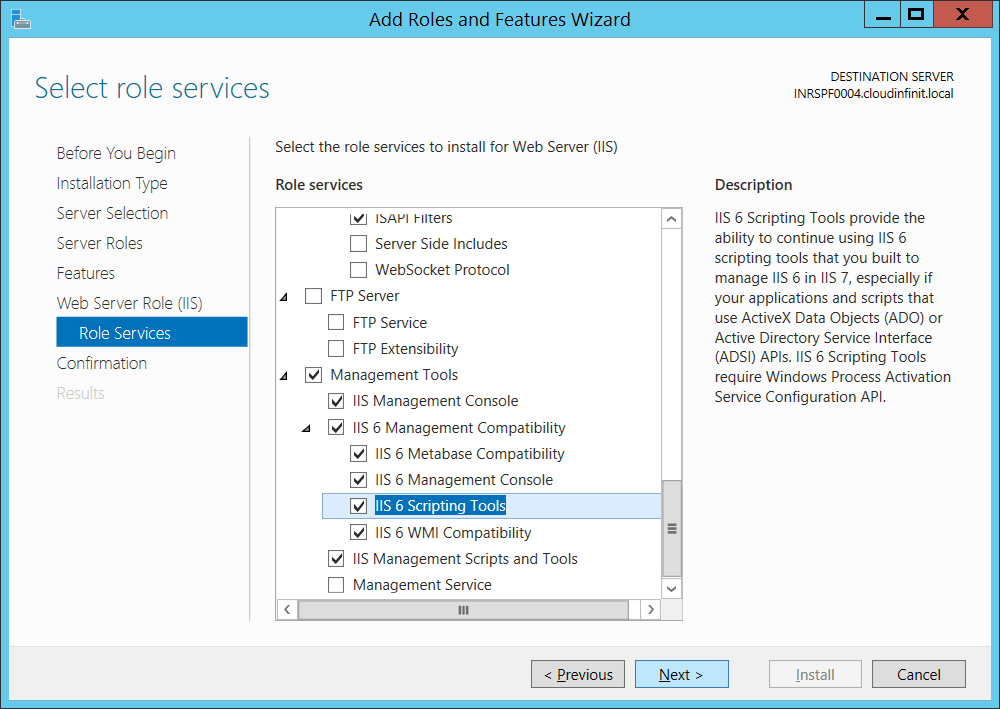
Task: Open the Confirmation wizard step
Action: pos(102,363)
